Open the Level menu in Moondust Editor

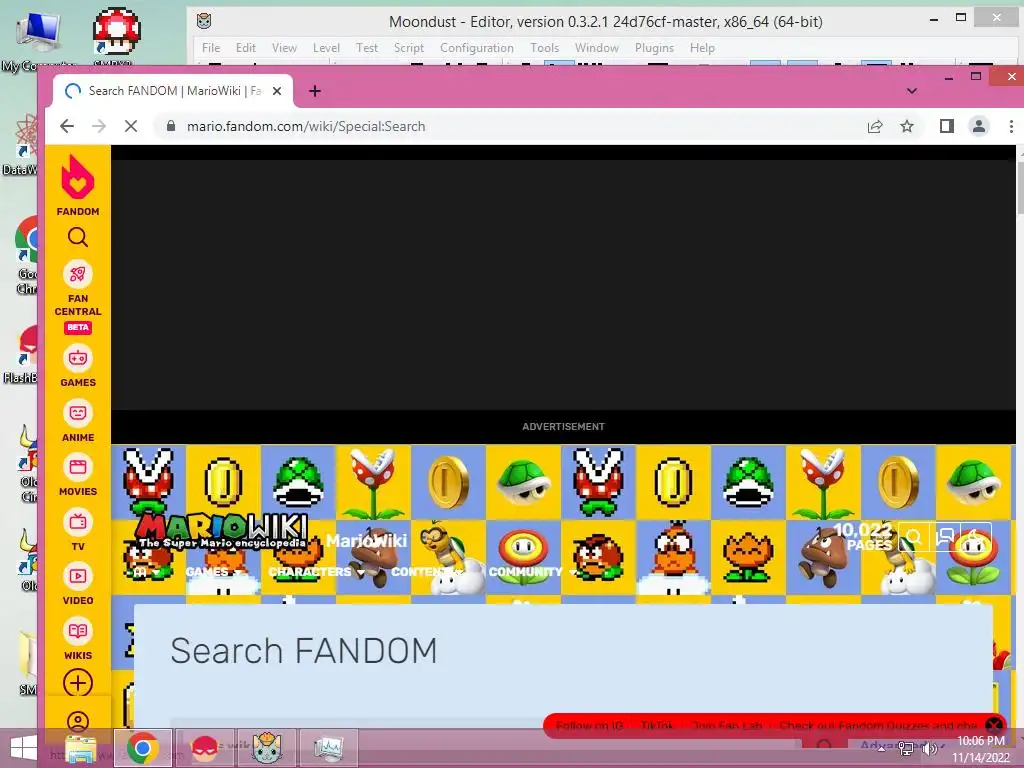pyautogui.click(x=326, y=48)
